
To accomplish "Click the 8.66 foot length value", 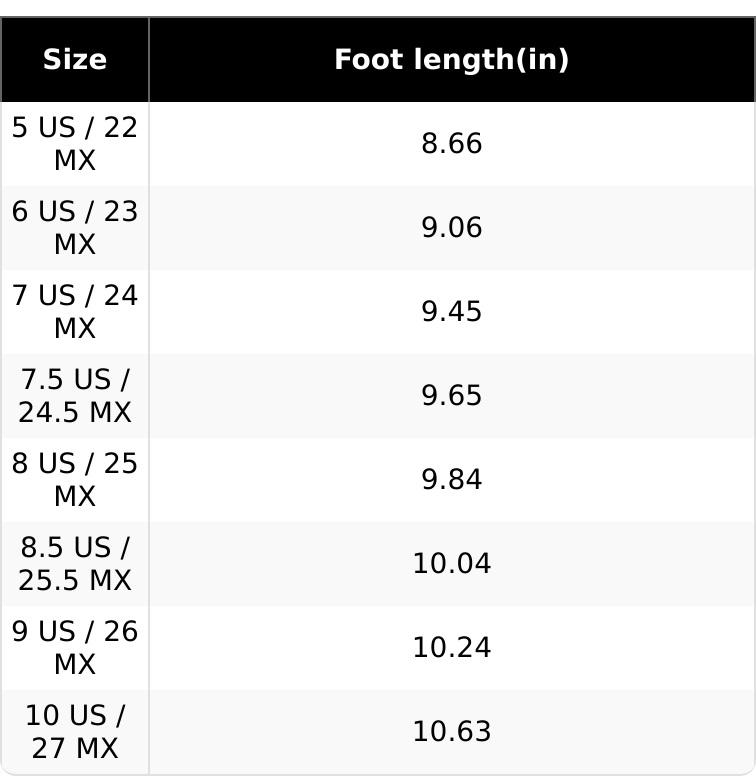I will [x=451, y=144].
